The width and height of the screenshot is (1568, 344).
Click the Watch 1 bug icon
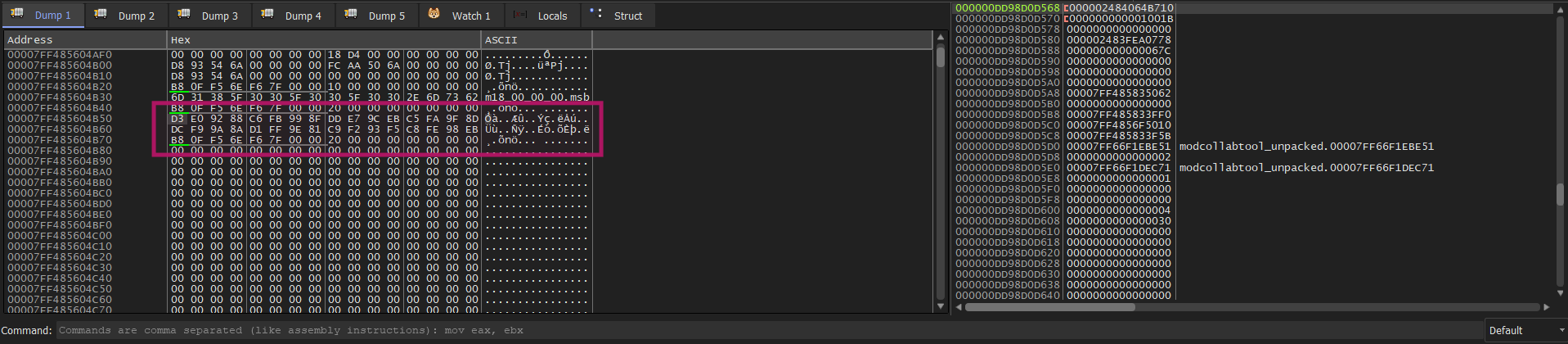[434, 15]
